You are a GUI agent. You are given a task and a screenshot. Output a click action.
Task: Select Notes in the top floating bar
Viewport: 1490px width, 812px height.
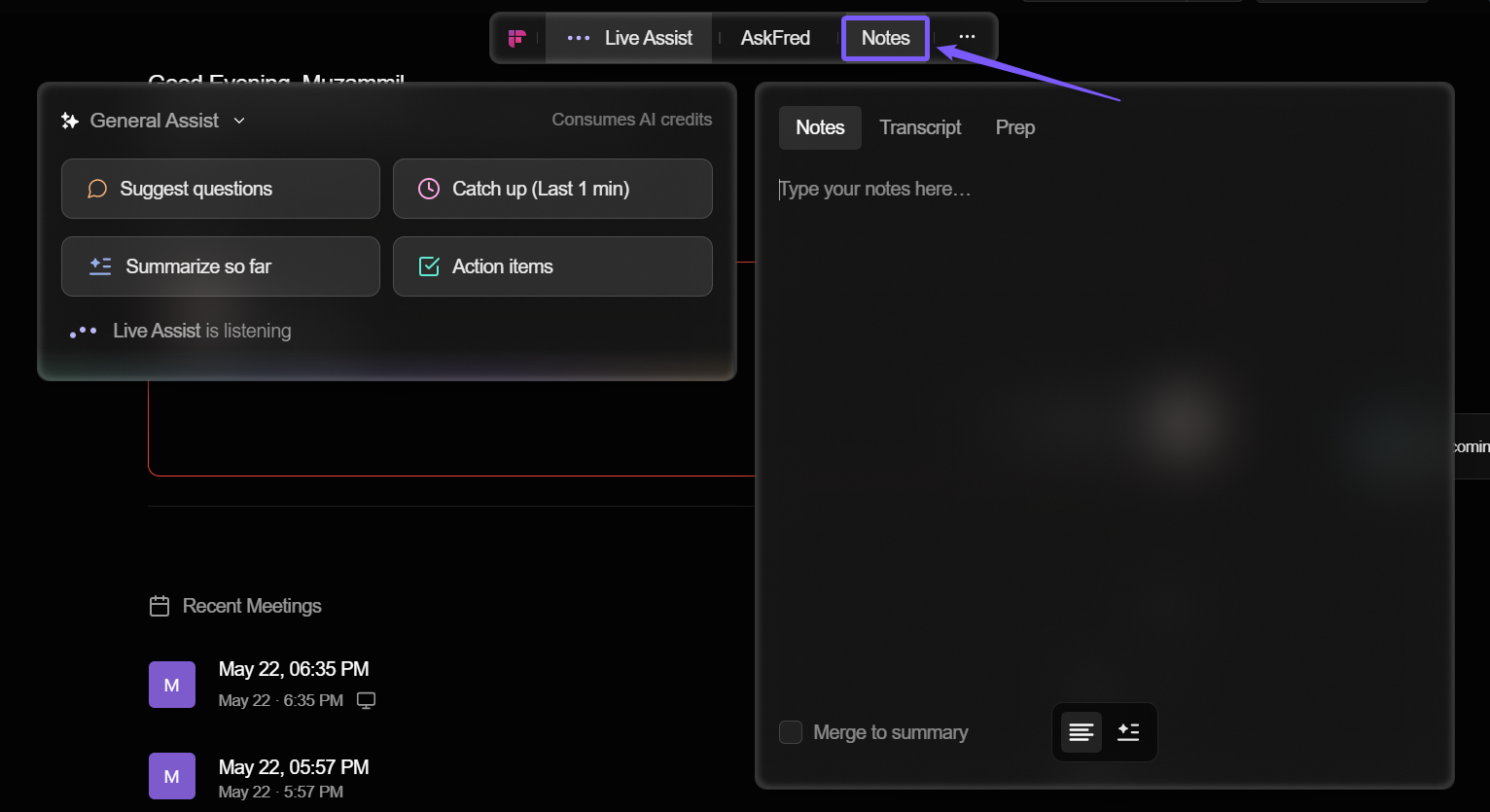[x=885, y=38]
